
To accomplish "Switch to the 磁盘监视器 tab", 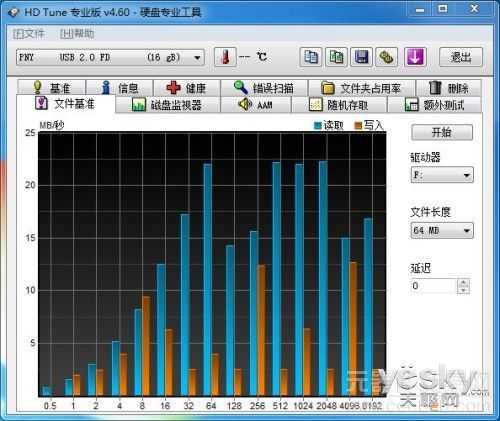I will [x=168, y=105].
